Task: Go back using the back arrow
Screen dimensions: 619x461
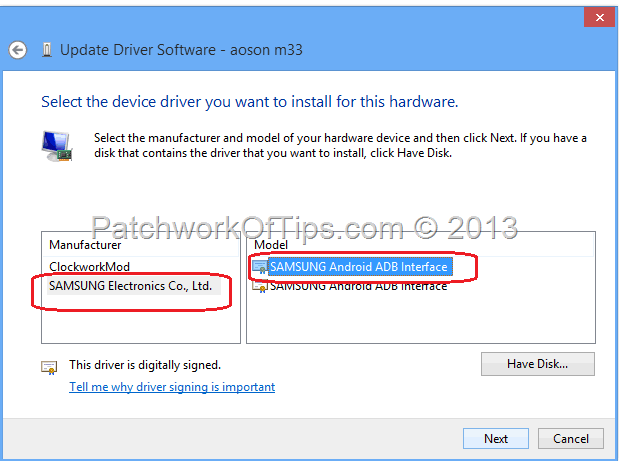Action: point(17,50)
